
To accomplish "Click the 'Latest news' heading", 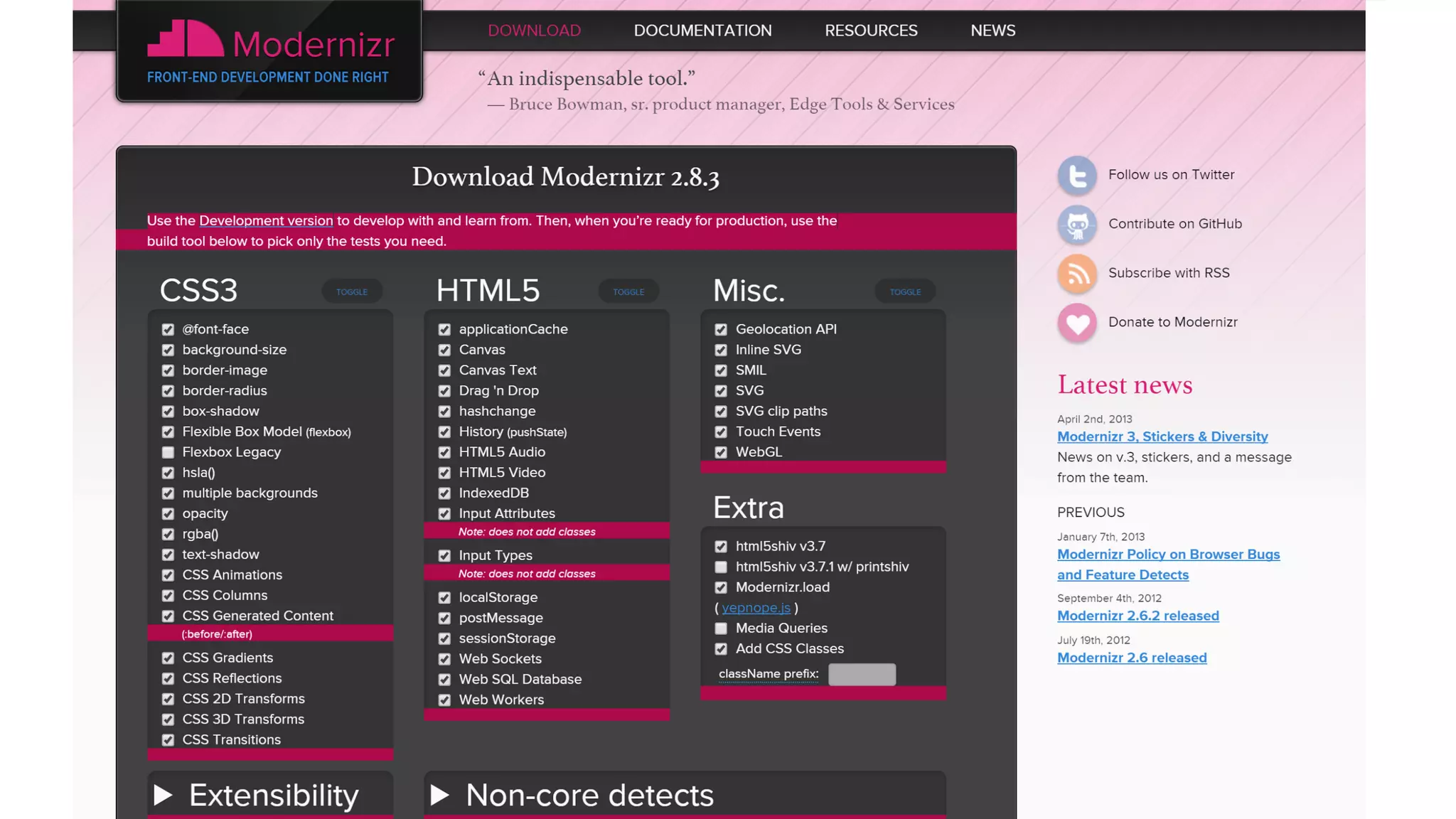I will point(1125,385).
